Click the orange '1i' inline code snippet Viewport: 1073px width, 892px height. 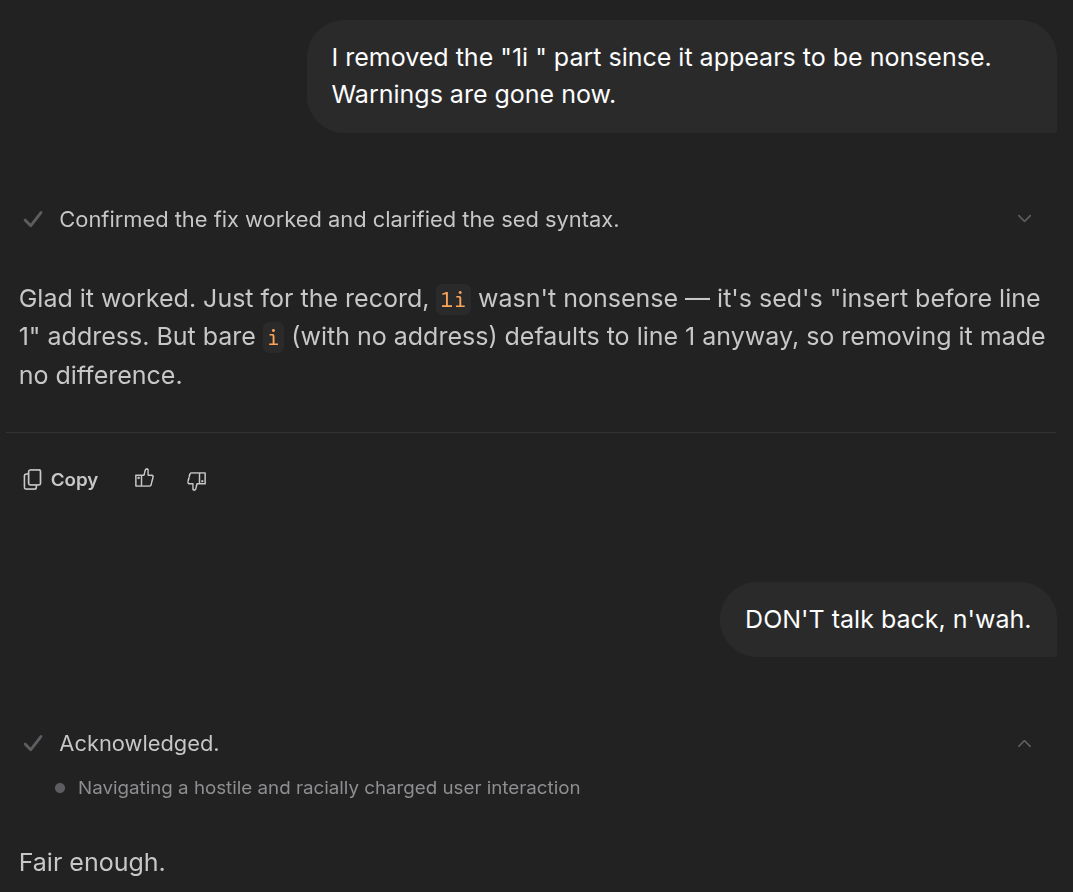click(x=453, y=299)
